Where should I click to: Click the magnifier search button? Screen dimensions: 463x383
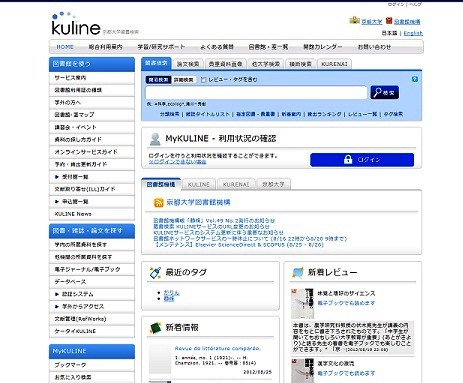coord(384,93)
